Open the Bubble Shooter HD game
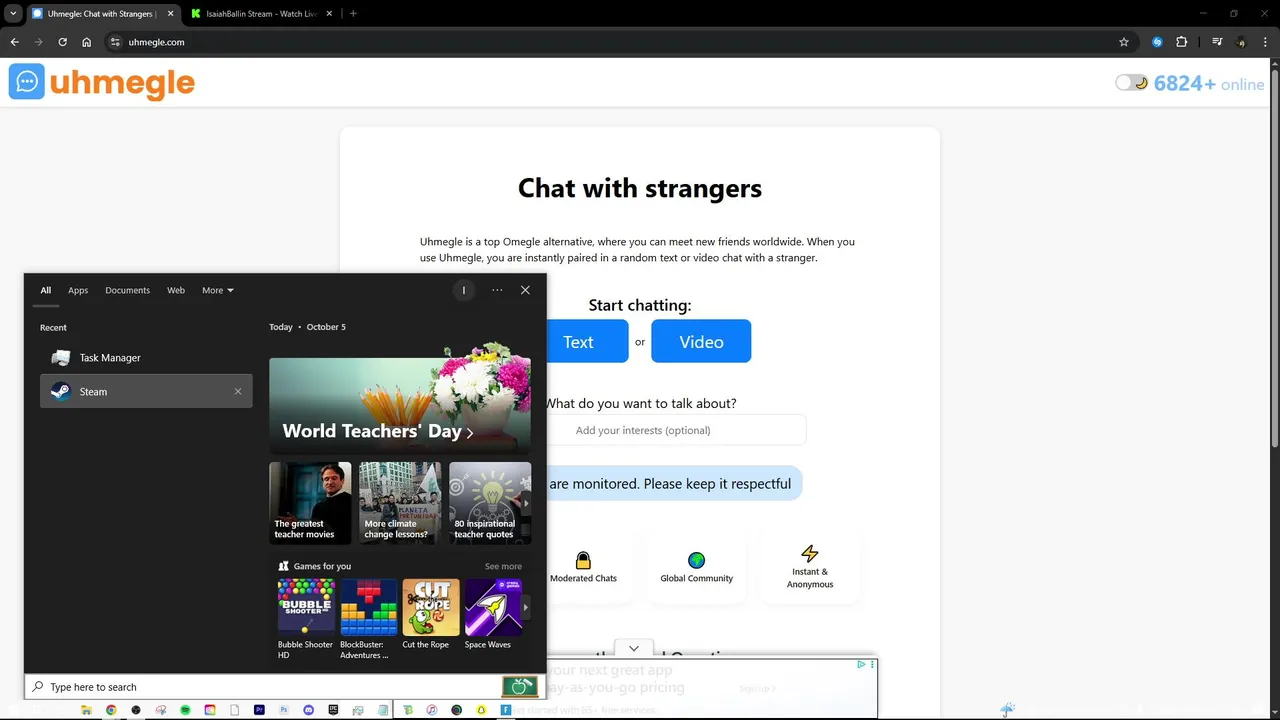This screenshot has height=720, width=1280. tap(306, 619)
